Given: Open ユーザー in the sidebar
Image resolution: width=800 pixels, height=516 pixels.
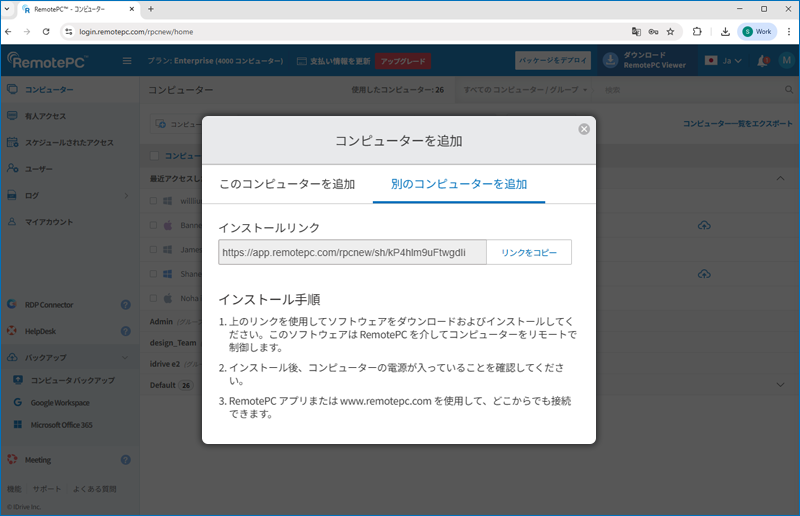Looking at the screenshot, I should tap(39, 169).
